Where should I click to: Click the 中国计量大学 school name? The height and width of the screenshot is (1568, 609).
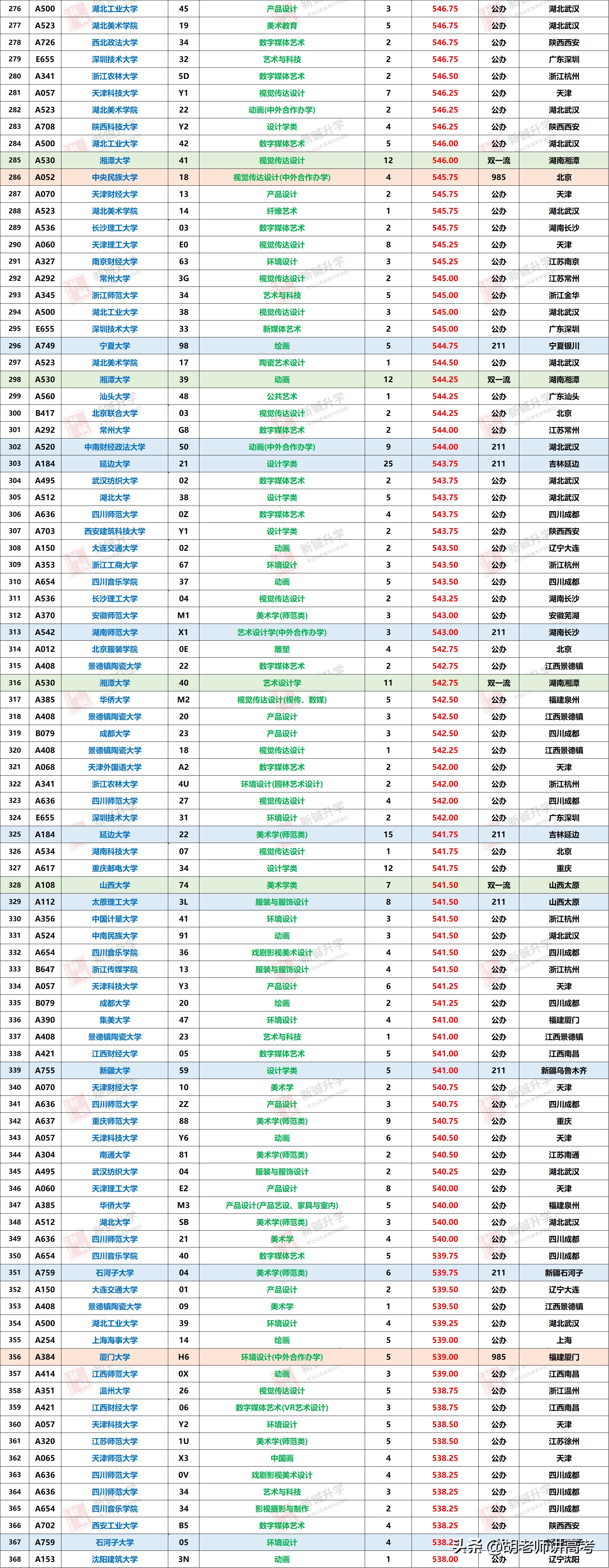[114, 919]
